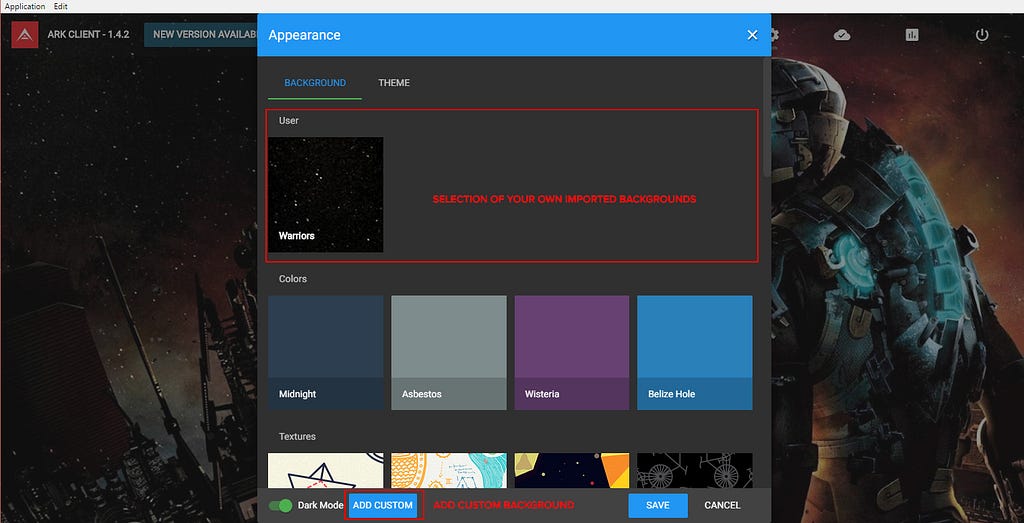The image size is (1024, 523).
Task: Switch to the THEME tab
Action: pos(394,83)
